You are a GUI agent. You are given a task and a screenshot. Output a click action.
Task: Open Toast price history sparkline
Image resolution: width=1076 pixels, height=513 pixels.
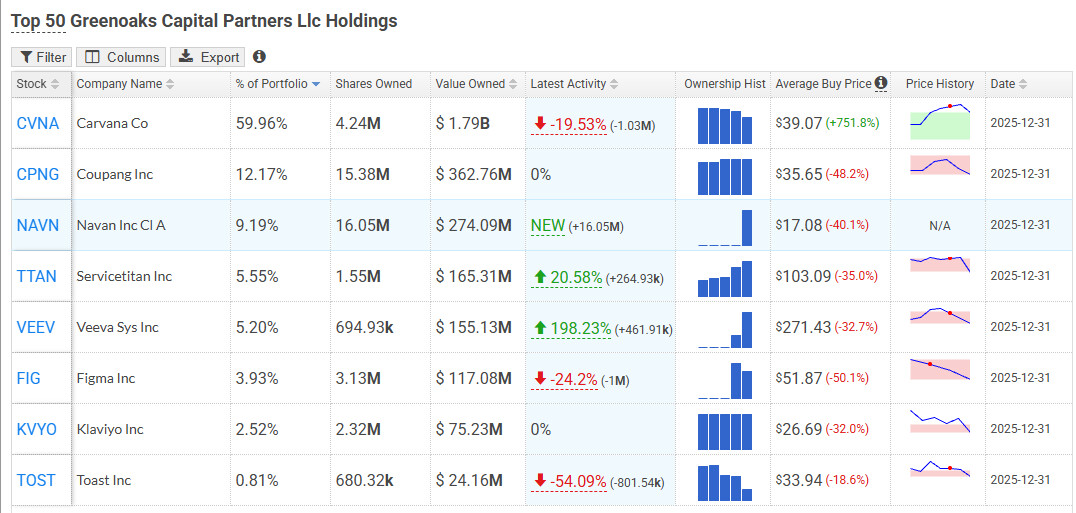pos(940,469)
